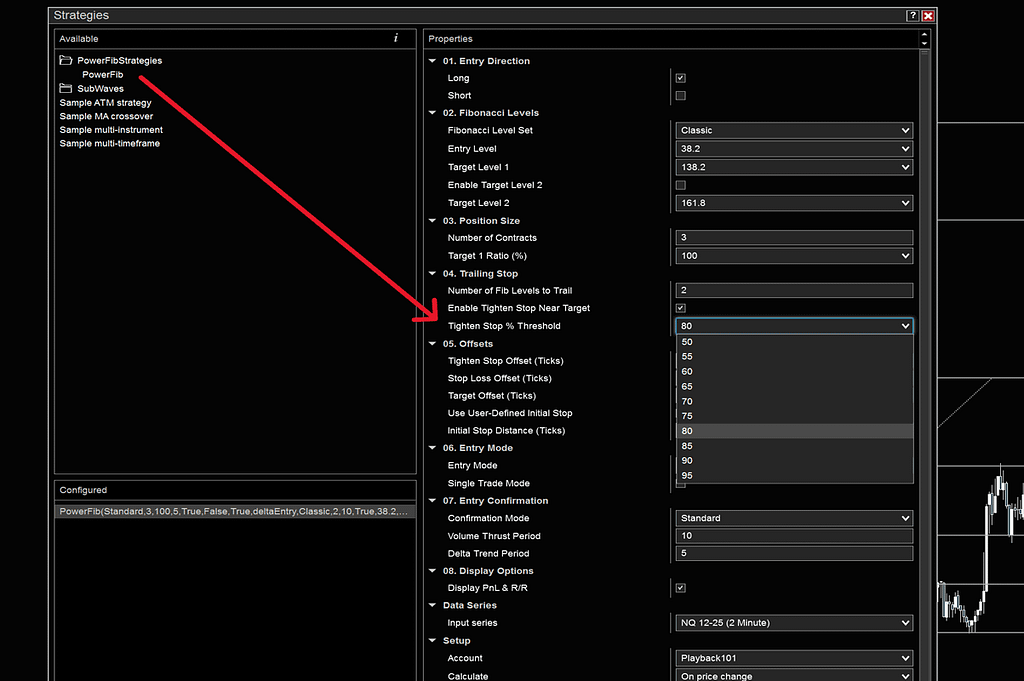Open the Input series dropdown
This screenshot has width=1024, height=681.
[904, 622]
